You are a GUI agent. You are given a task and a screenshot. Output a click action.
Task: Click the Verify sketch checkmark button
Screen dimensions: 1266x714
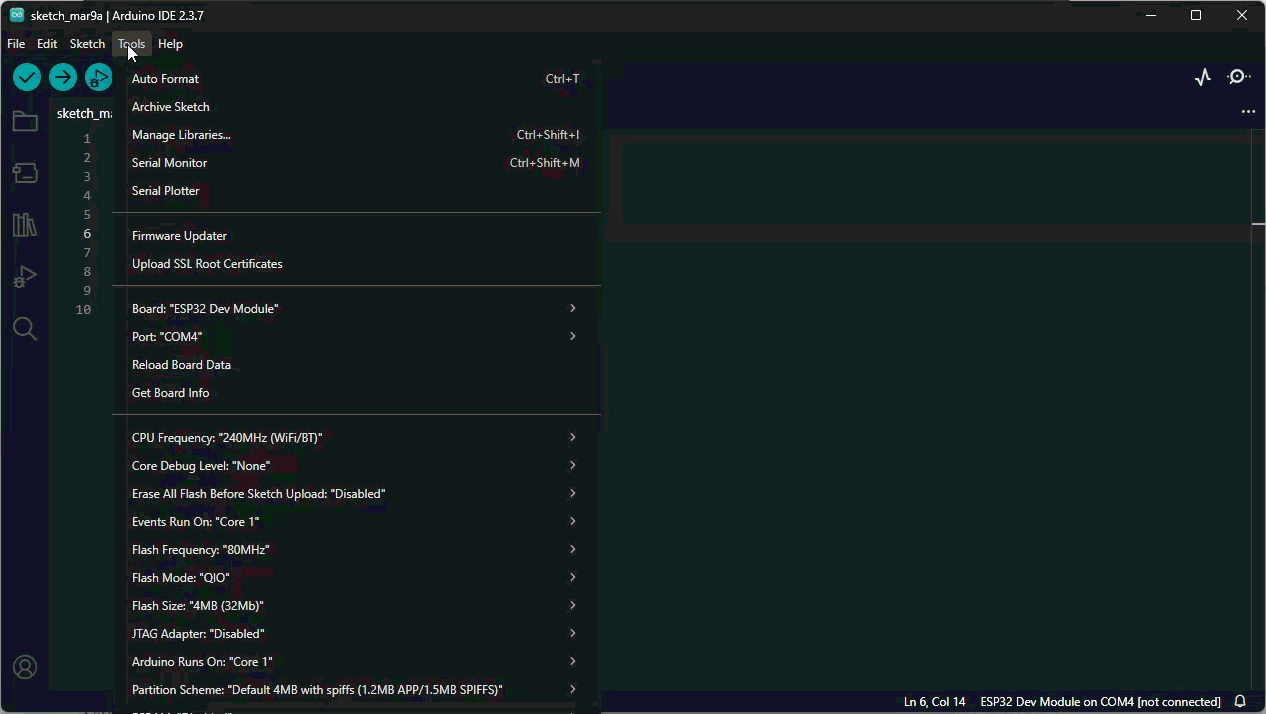(27, 77)
